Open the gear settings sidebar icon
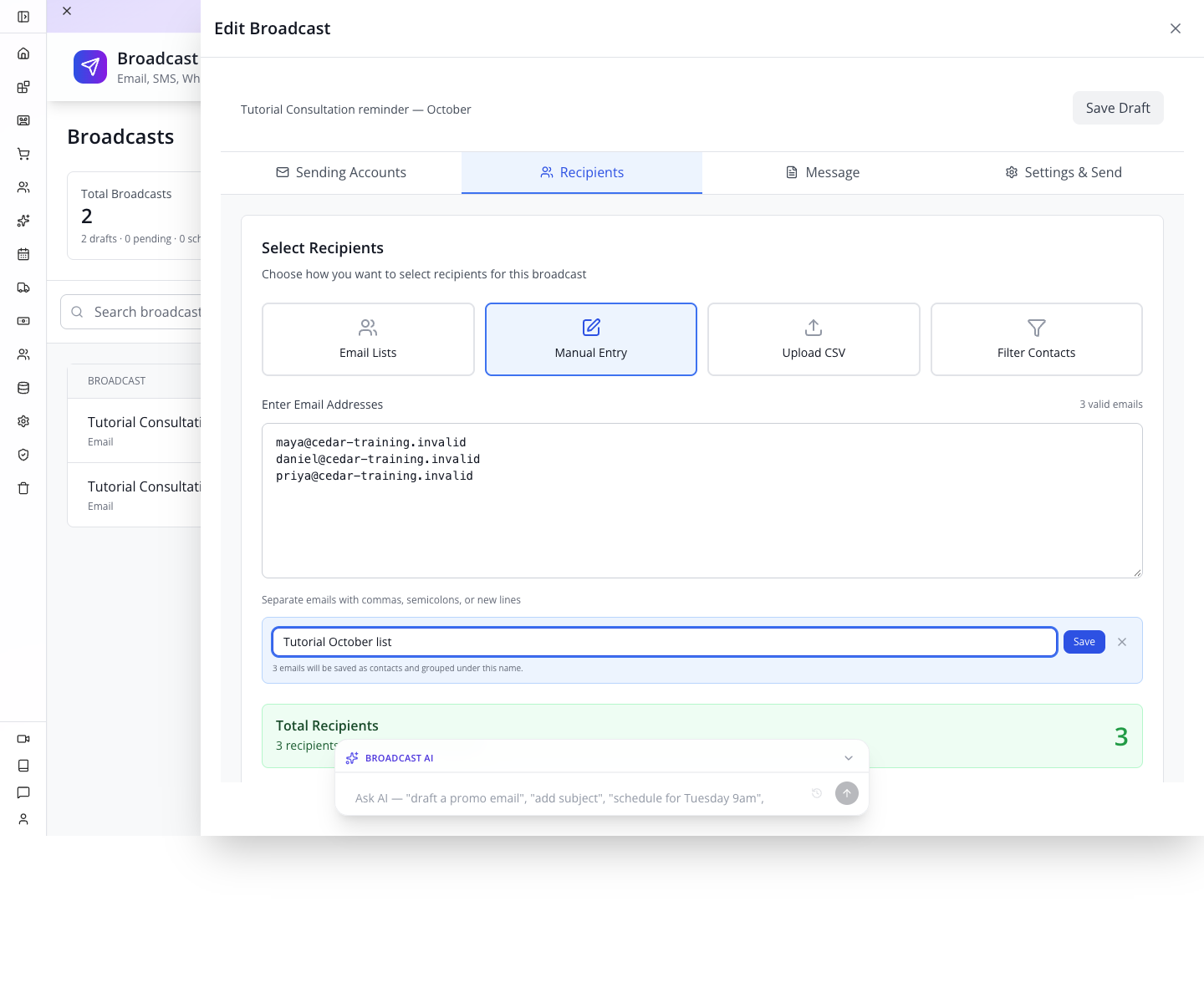Image resolution: width=1204 pixels, height=1003 pixels. (23, 421)
